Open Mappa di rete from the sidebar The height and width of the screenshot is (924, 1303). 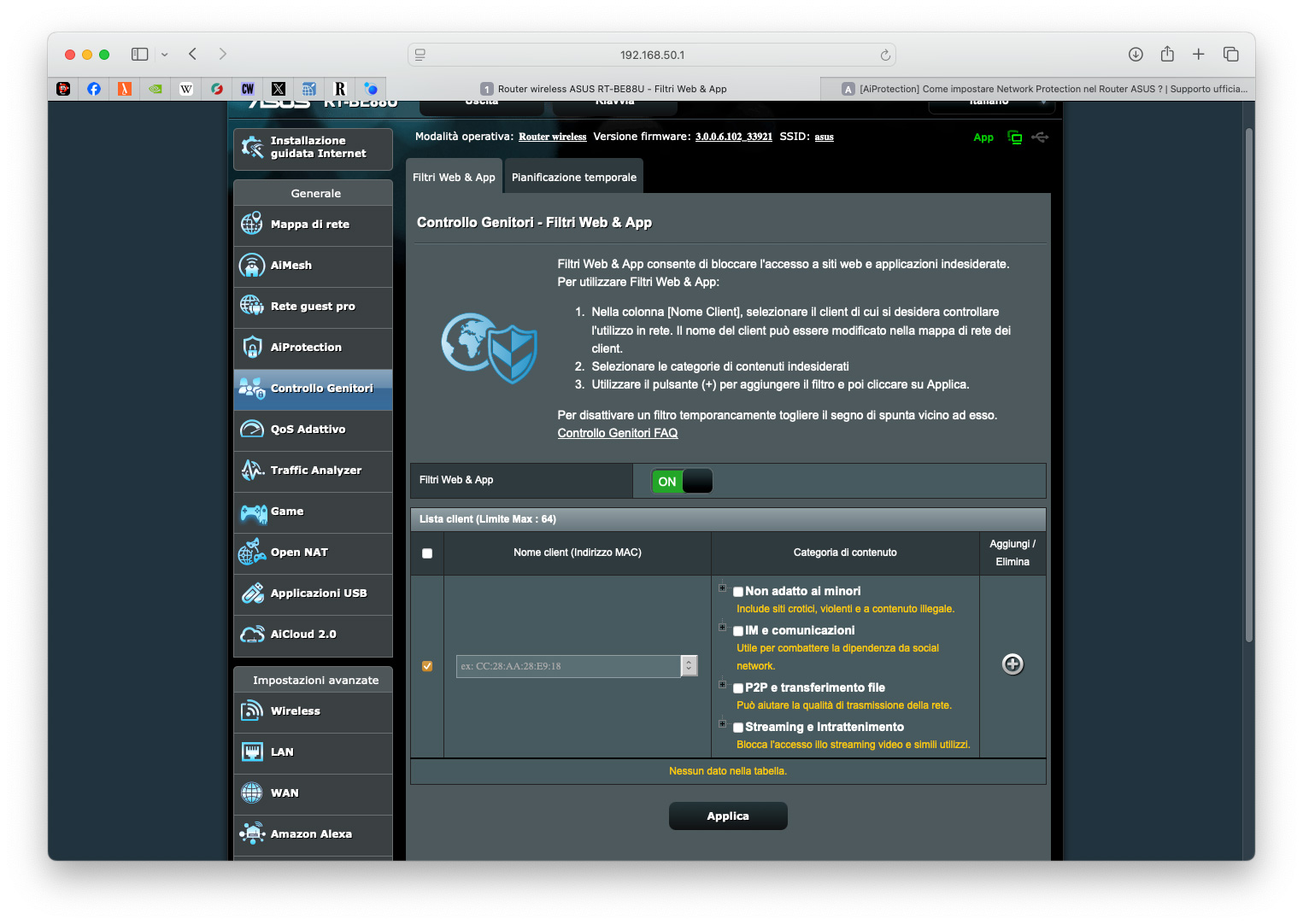coord(313,225)
